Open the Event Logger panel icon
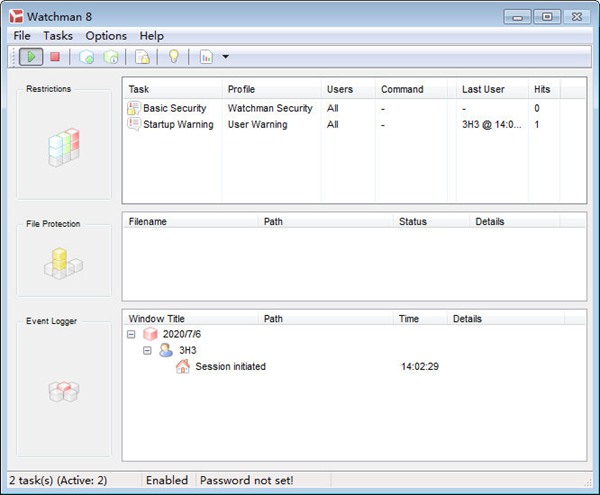Screen dimensions: 600x495 pos(63,392)
